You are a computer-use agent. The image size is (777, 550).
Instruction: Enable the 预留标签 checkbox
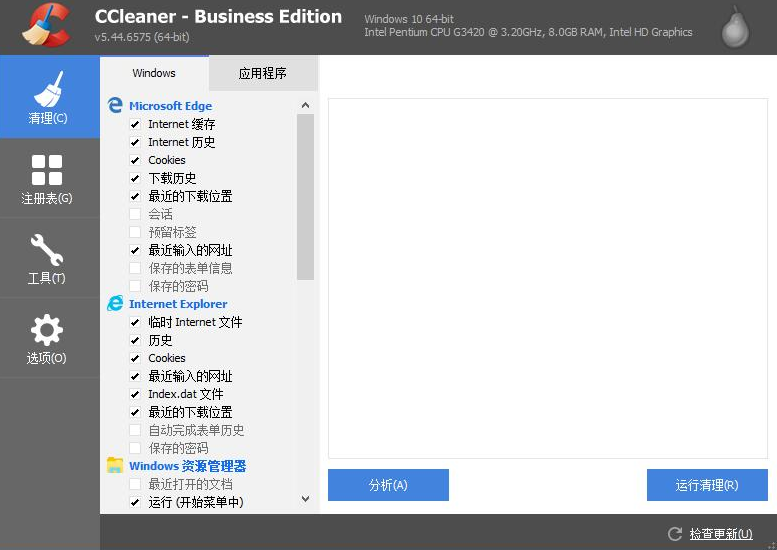pos(135,232)
